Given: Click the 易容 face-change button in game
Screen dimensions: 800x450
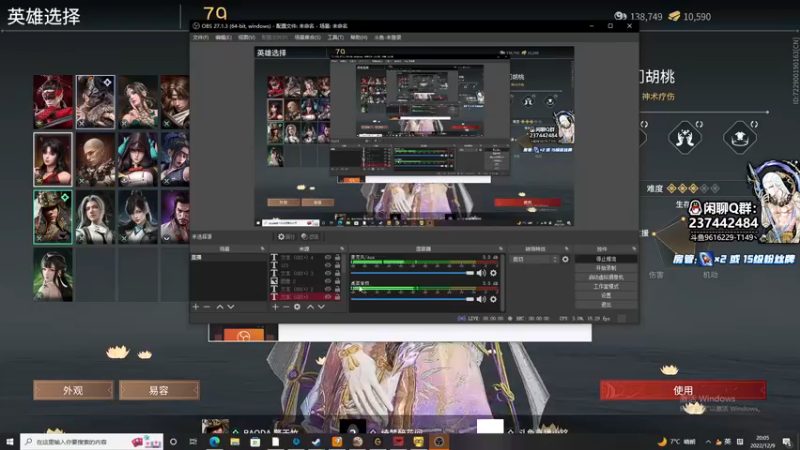Looking at the screenshot, I should (159, 390).
